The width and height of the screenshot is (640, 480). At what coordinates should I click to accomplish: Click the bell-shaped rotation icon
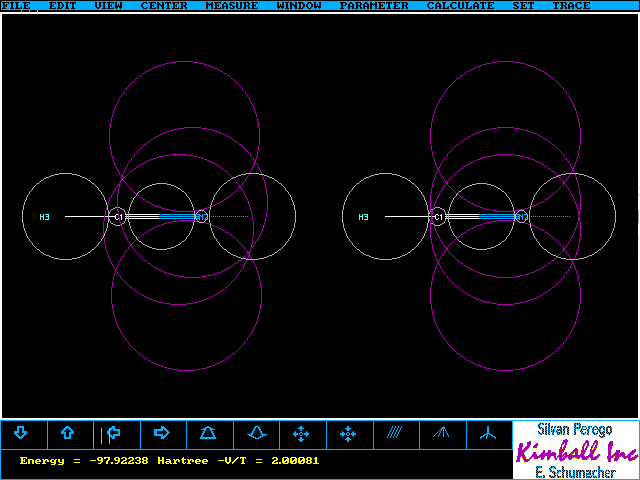257,433
